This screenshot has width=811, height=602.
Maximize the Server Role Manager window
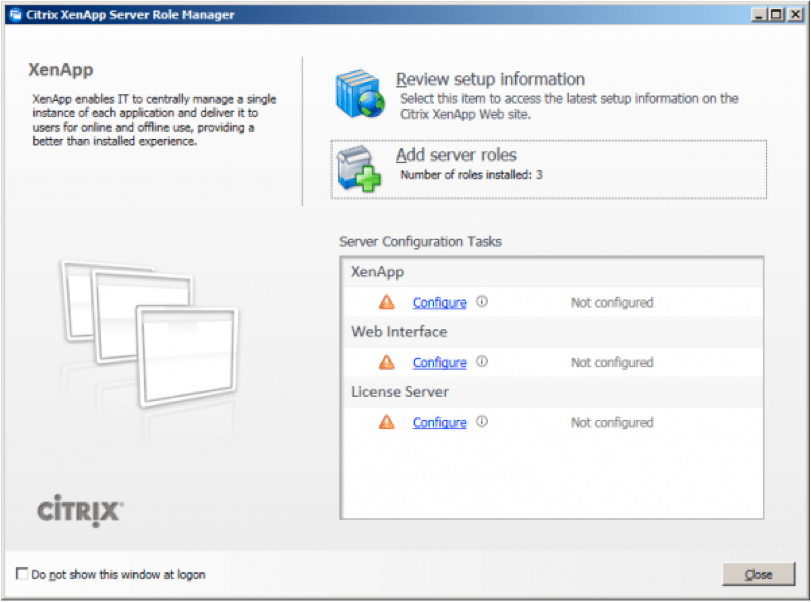click(776, 14)
